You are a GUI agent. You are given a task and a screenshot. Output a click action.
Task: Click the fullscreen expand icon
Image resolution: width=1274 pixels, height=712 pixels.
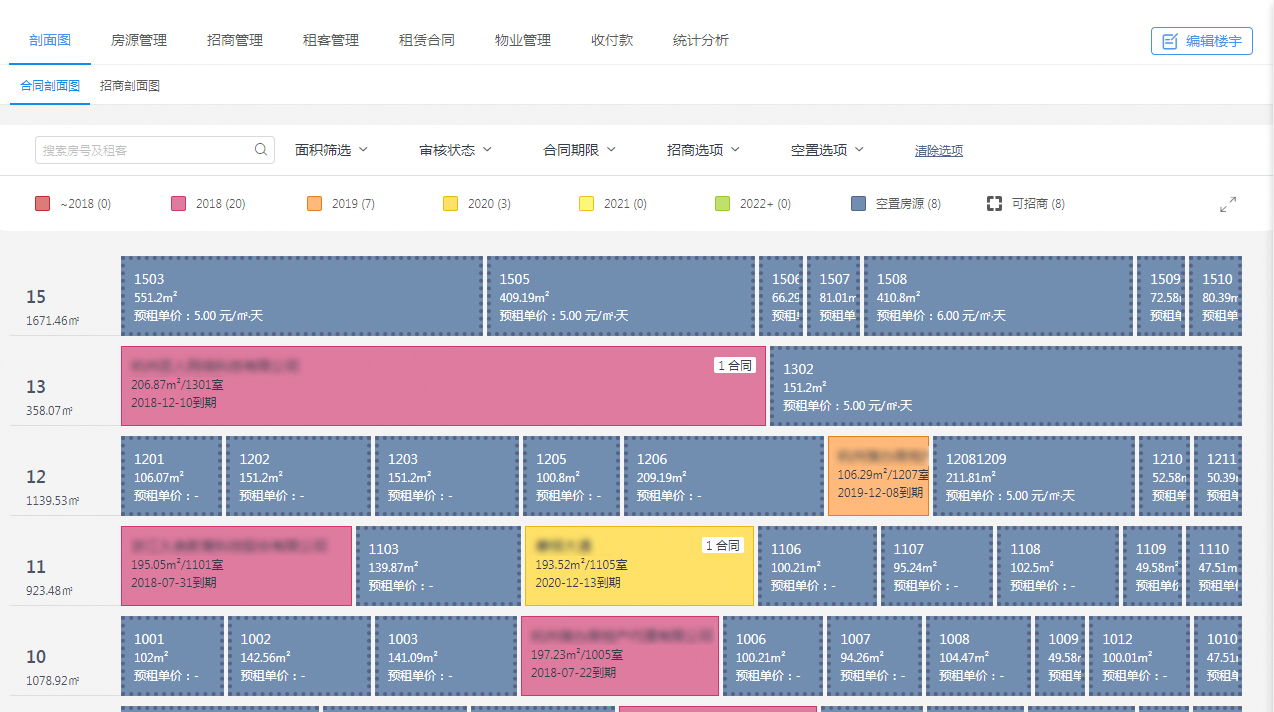click(1228, 204)
